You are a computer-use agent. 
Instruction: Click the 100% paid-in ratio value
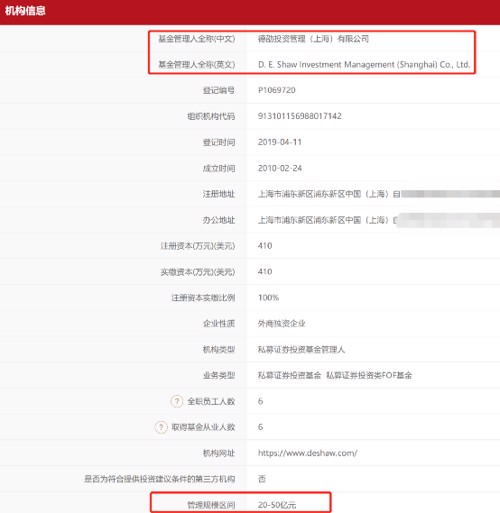tap(268, 298)
